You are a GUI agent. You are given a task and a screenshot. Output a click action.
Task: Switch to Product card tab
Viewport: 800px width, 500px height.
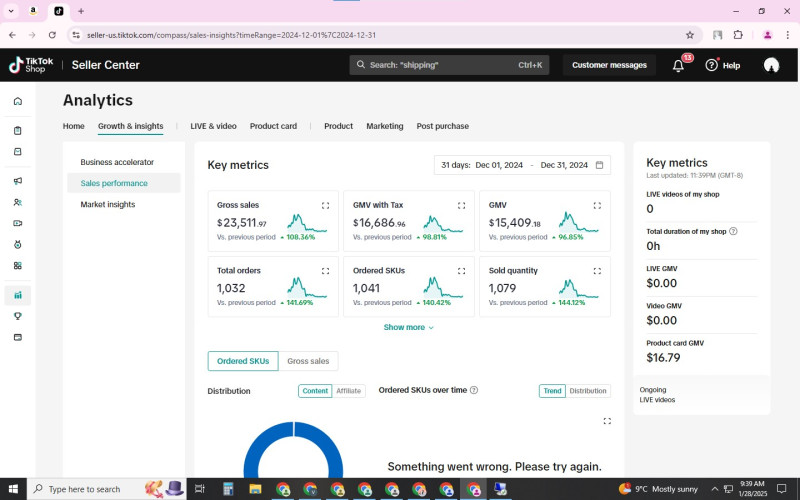pyautogui.click(x=273, y=126)
